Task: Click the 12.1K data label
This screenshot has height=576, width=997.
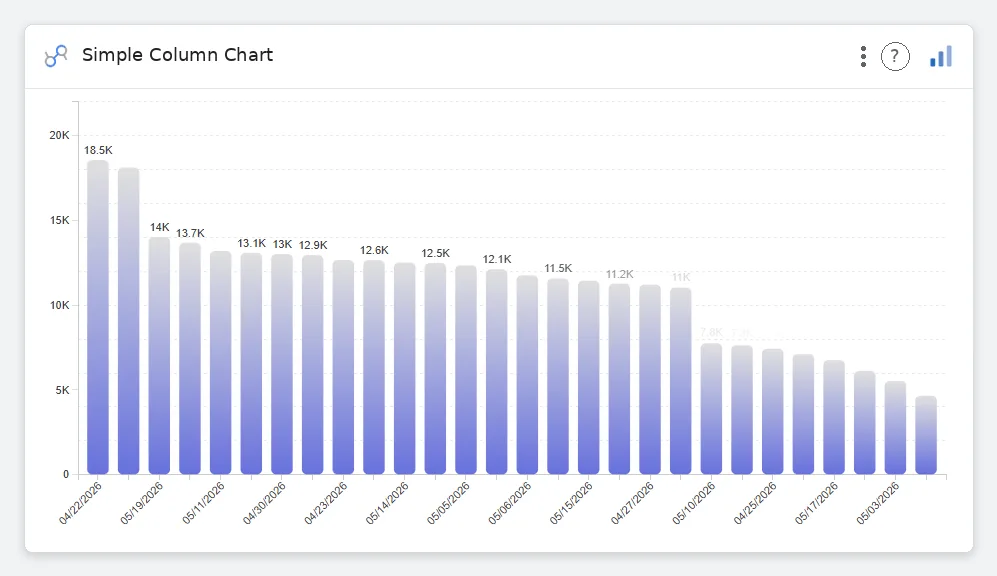Action: pyautogui.click(x=497, y=259)
